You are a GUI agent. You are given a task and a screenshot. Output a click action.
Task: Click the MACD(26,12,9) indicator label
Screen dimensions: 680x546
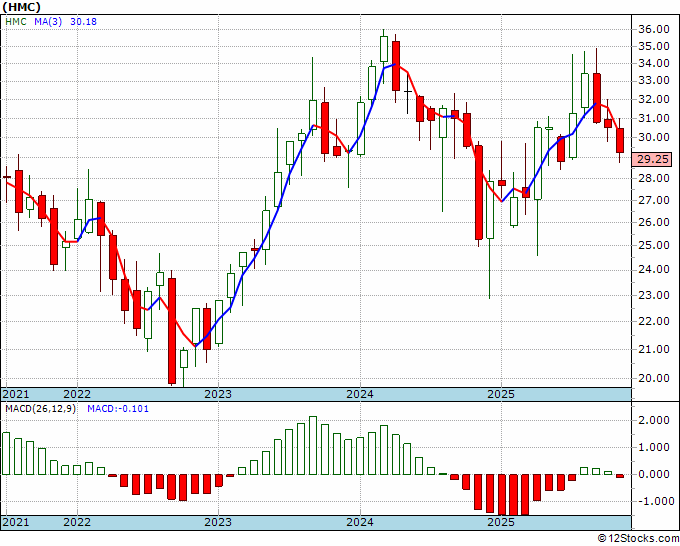[x=40, y=409]
